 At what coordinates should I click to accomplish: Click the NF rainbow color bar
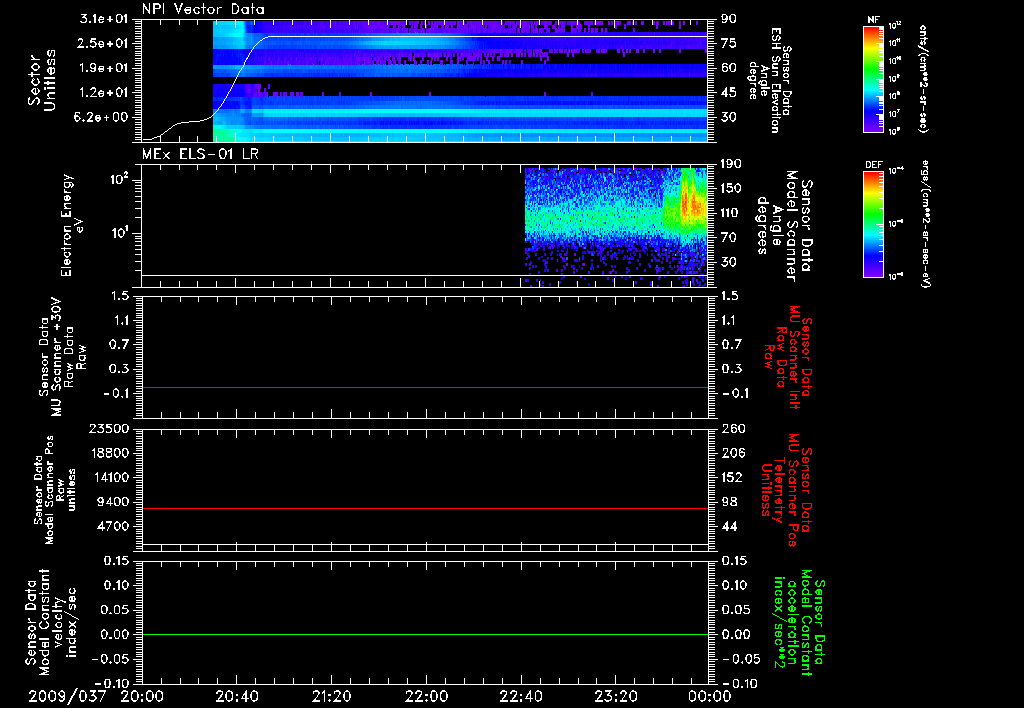tap(874, 79)
